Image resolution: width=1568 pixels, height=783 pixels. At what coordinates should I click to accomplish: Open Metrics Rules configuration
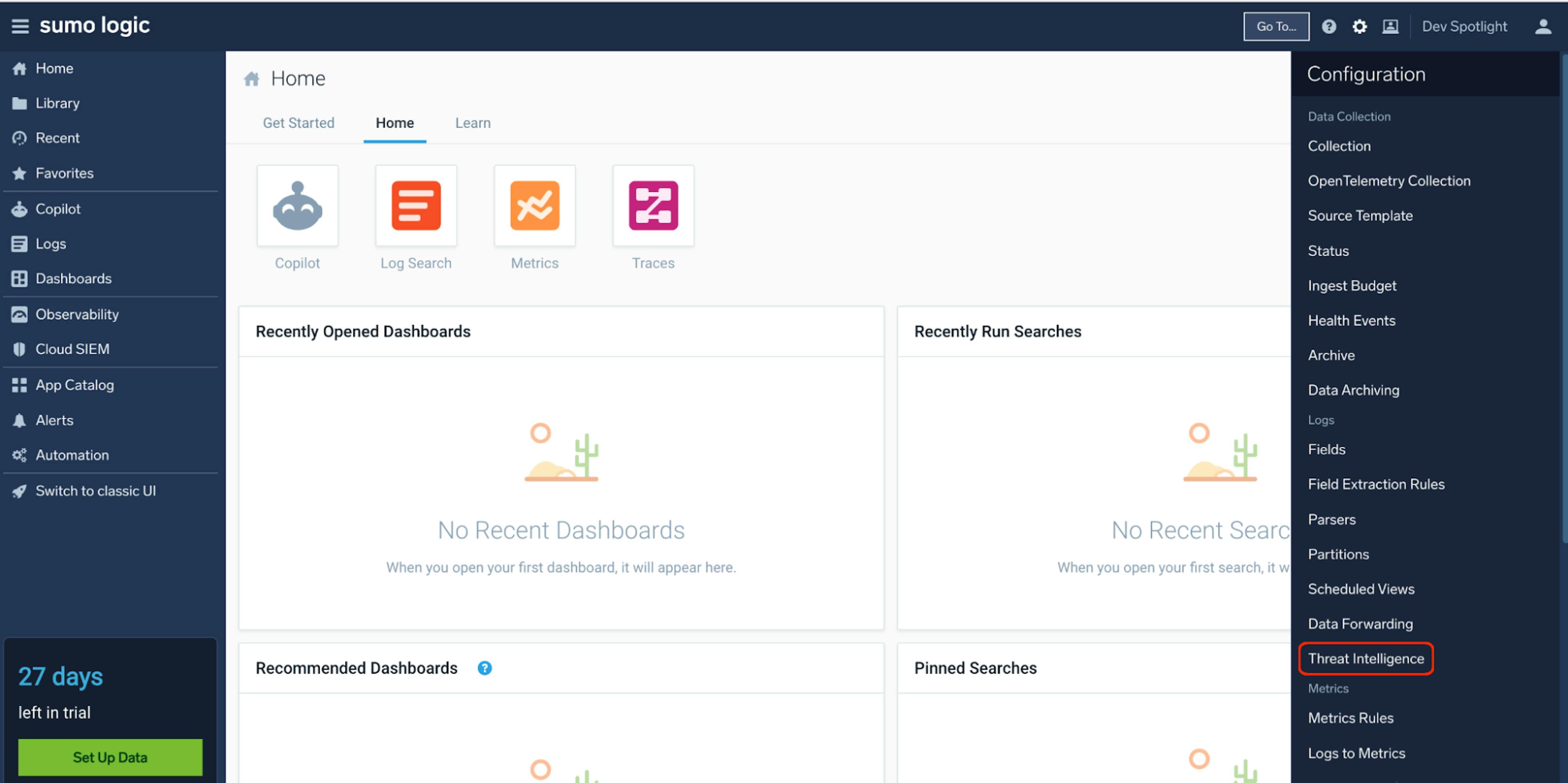[x=1351, y=718]
